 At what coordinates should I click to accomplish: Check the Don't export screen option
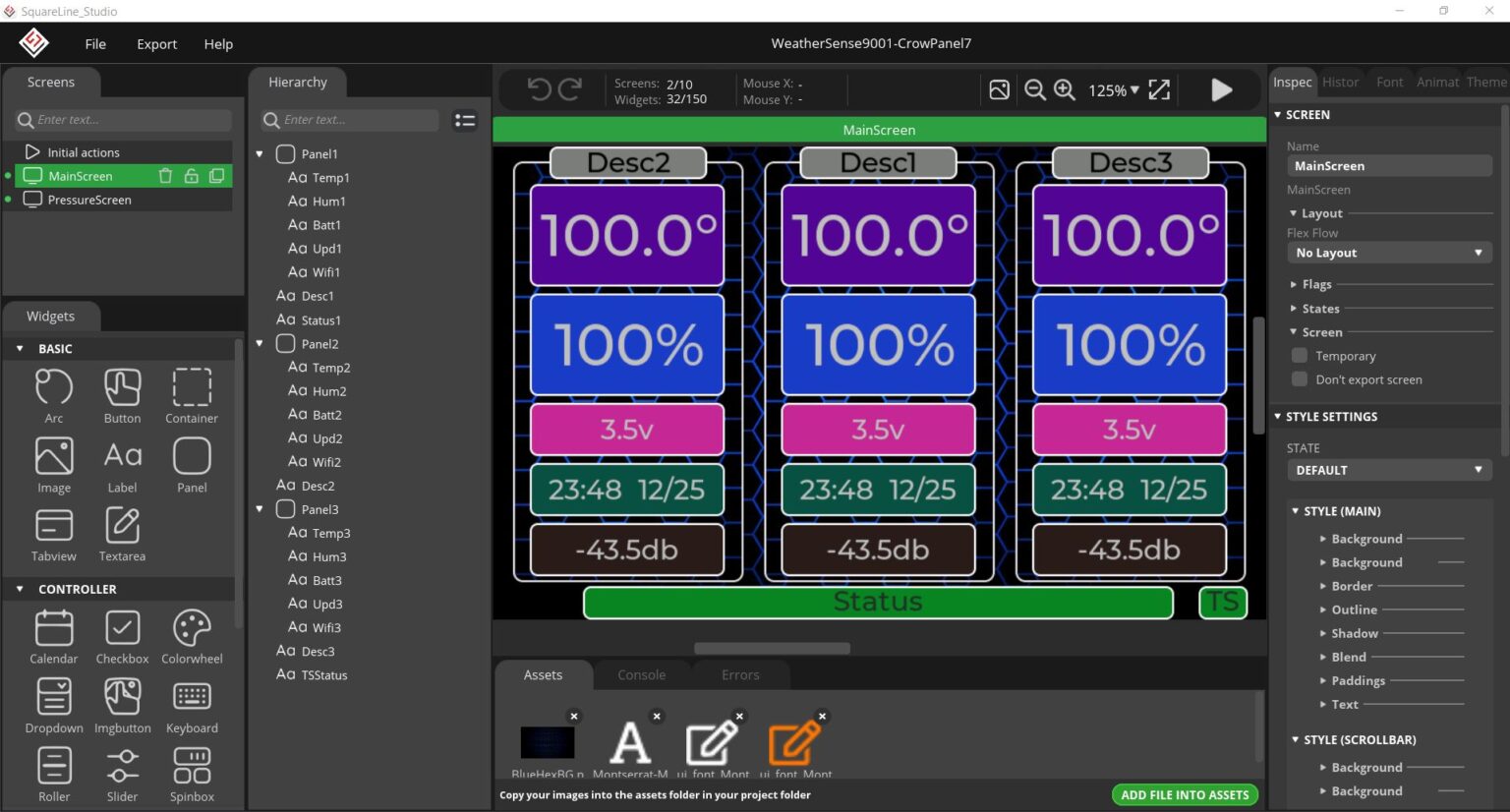tap(1299, 378)
